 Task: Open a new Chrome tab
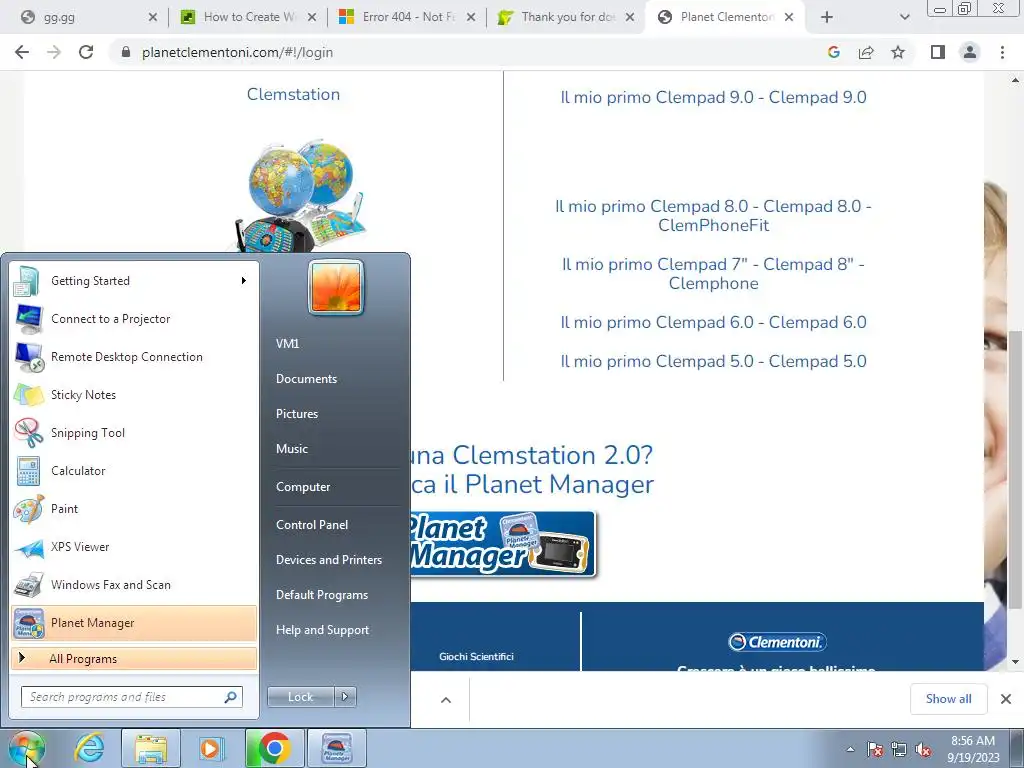(827, 18)
